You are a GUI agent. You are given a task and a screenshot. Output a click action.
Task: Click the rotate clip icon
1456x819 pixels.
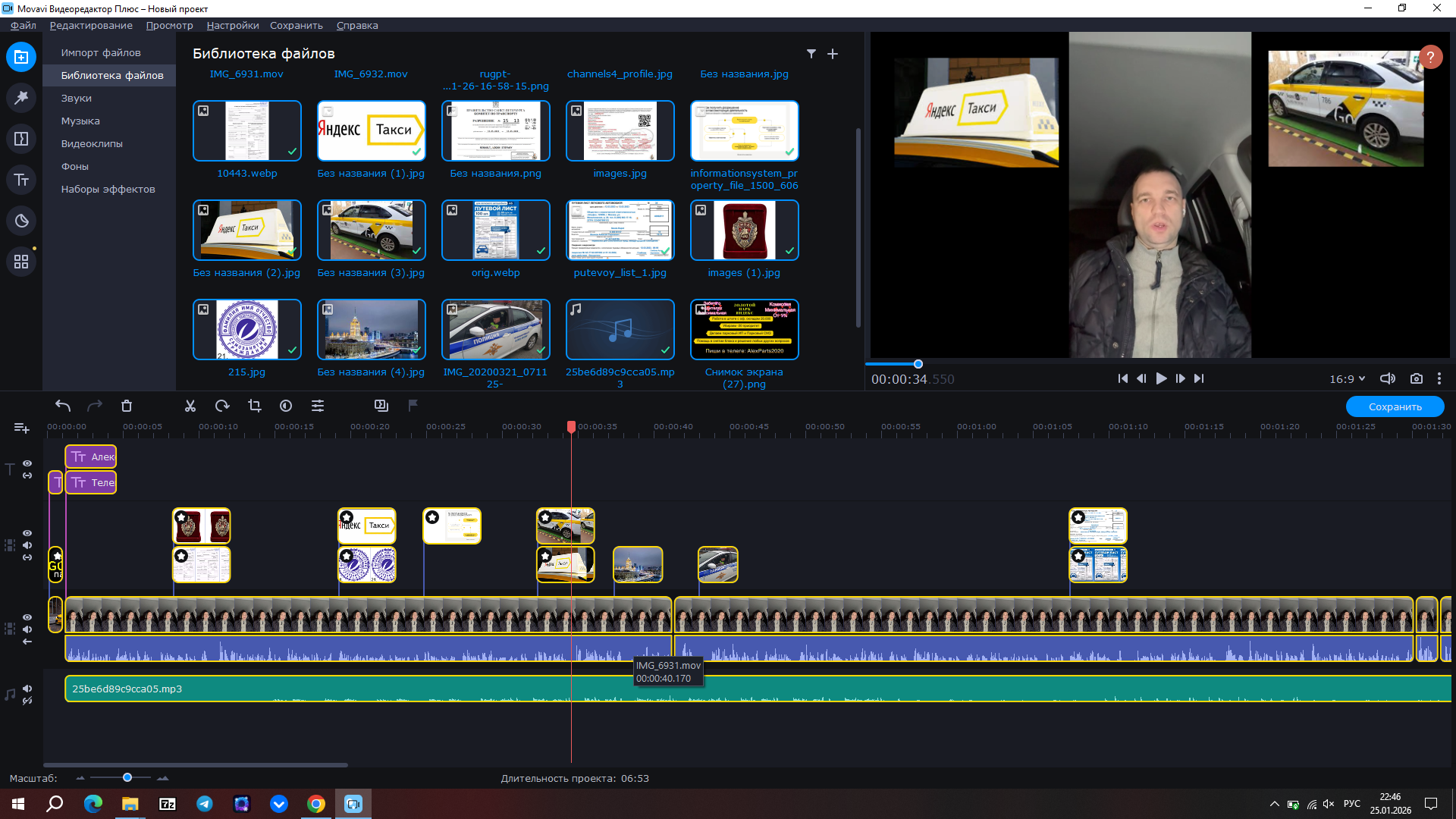pos(222,406)
